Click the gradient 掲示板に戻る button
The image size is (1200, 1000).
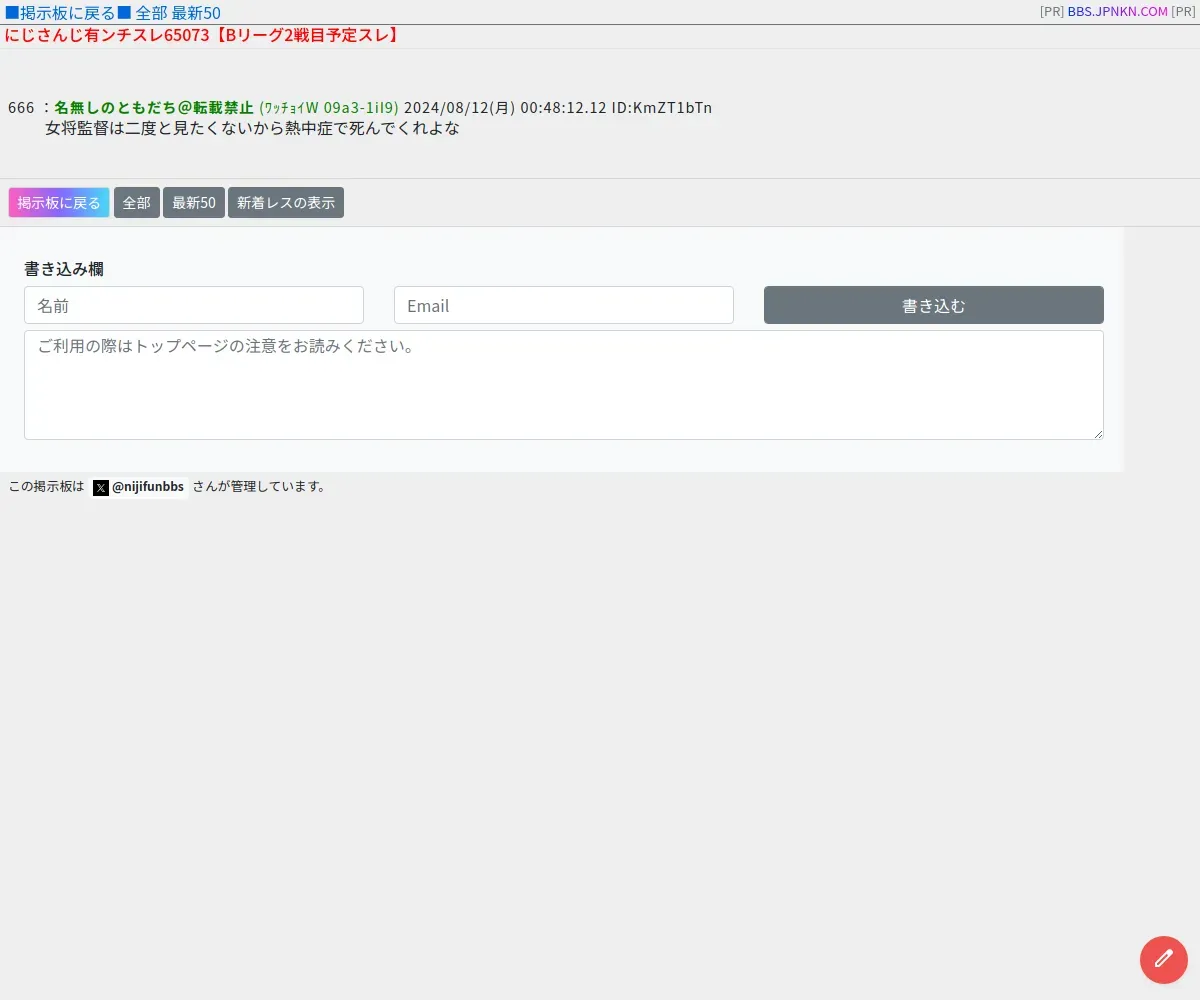click(x=59, y=203)
